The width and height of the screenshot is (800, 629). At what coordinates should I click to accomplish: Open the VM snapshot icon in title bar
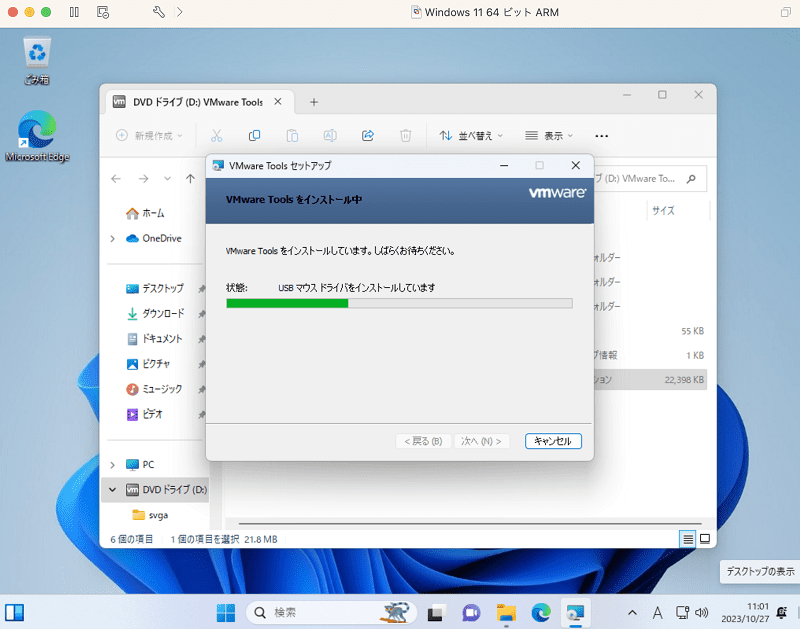click(x=103, y=12)
